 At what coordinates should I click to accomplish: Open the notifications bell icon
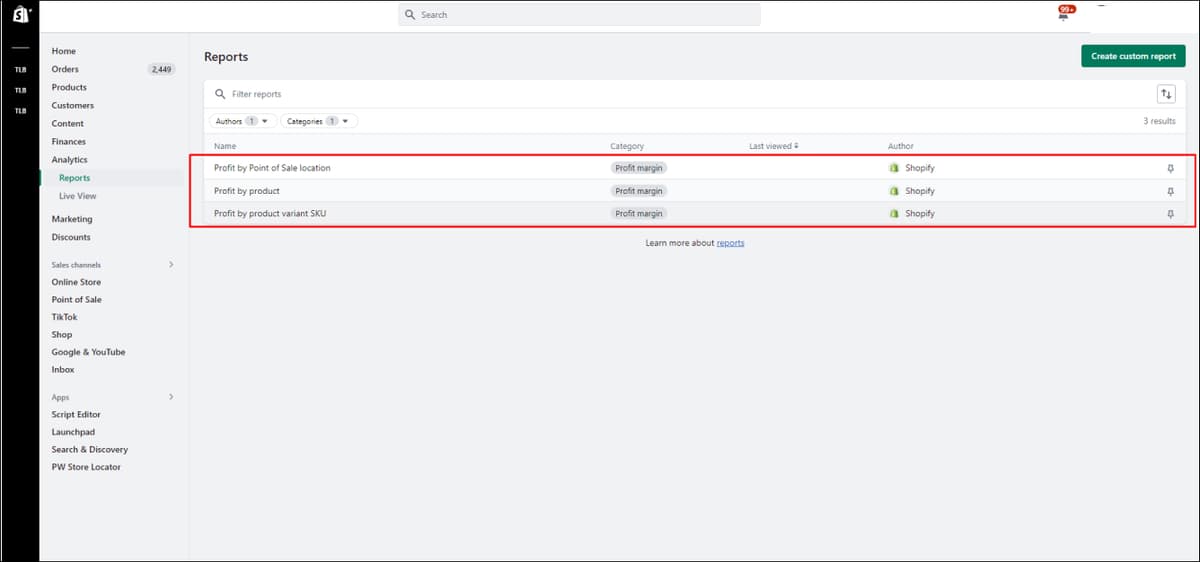[1063, 15]
